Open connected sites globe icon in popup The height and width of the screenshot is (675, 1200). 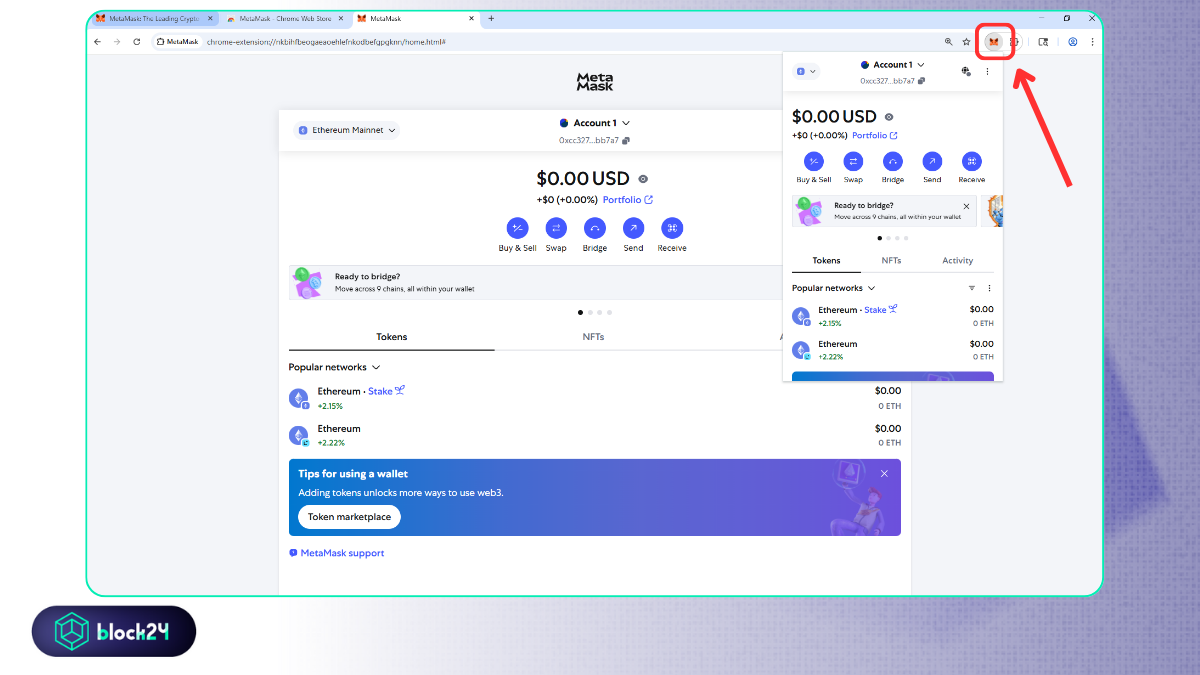(966, 71)
